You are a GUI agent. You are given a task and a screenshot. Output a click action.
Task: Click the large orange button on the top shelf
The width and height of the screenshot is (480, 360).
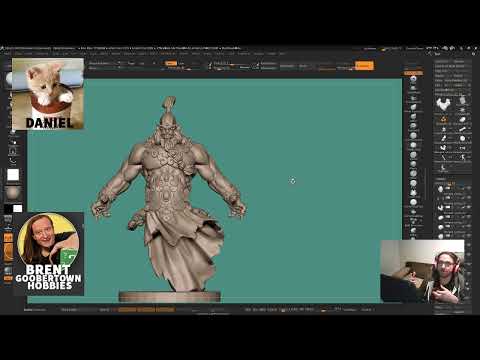364,66
